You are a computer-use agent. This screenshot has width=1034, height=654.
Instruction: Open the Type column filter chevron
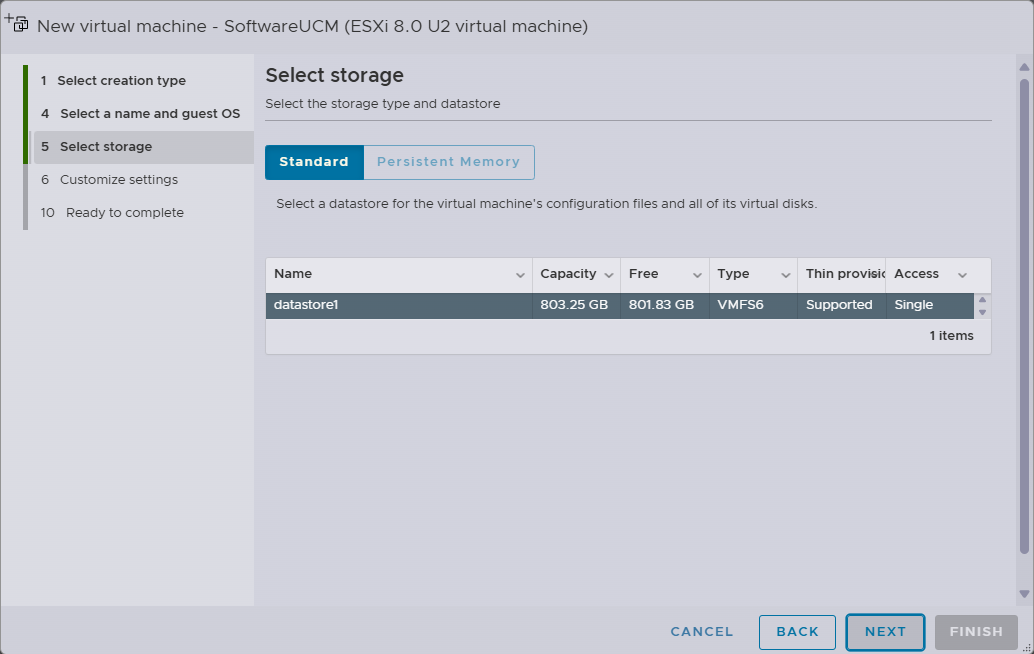coord(785,275)
